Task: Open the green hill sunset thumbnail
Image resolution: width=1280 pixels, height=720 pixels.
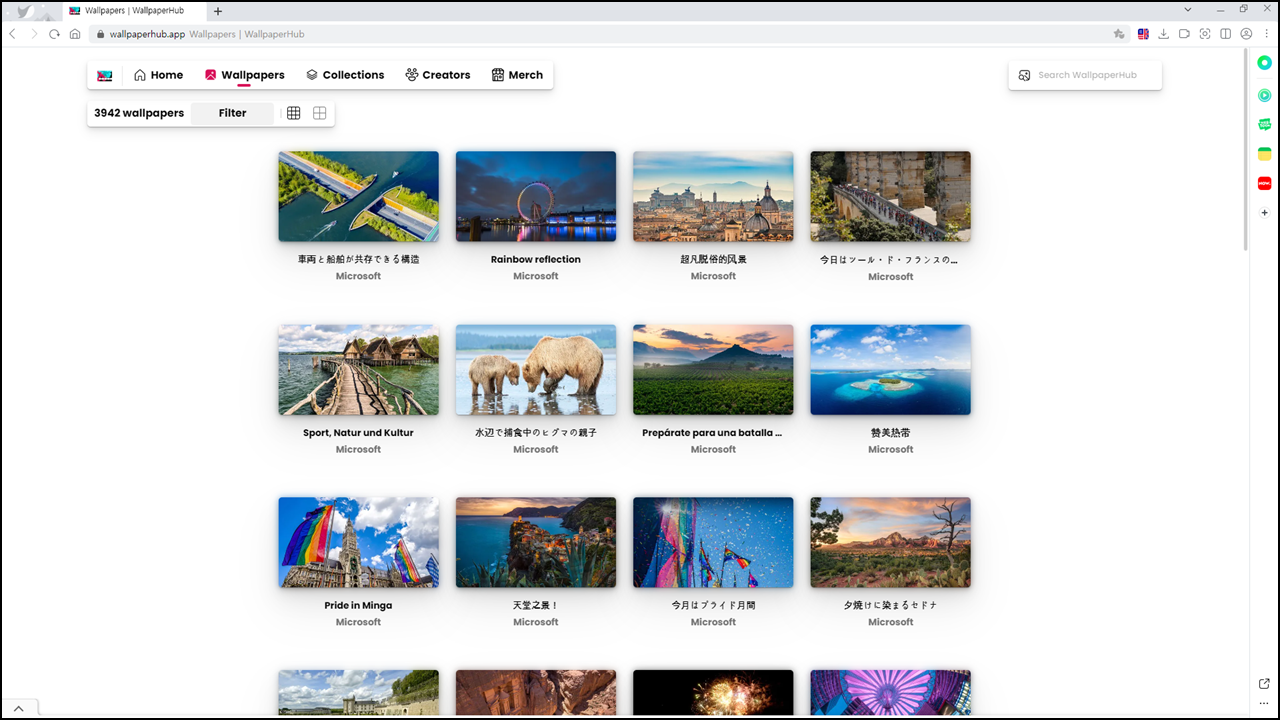Action: click(x=713, y=369)
